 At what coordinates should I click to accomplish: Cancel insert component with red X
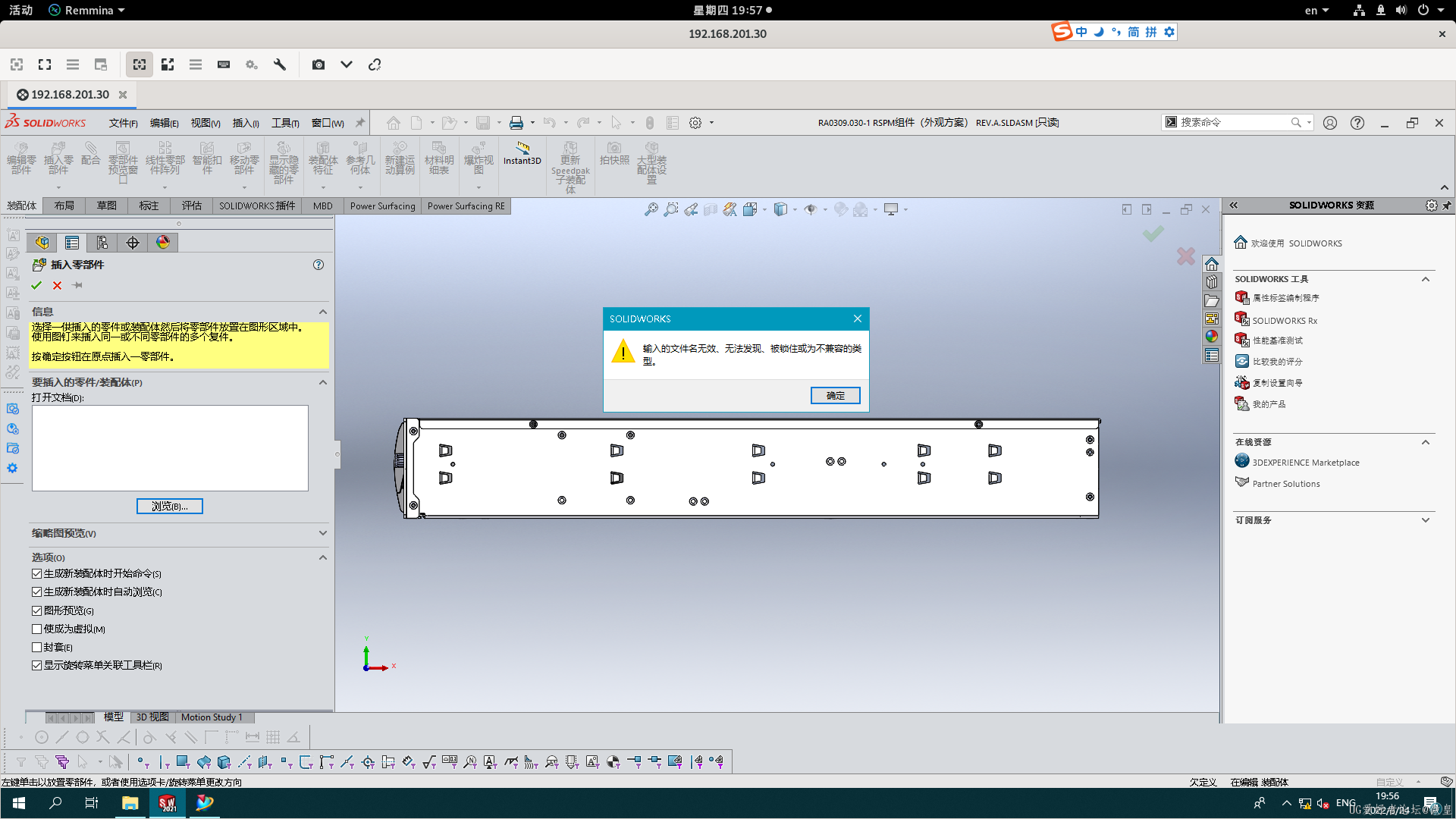57,285
